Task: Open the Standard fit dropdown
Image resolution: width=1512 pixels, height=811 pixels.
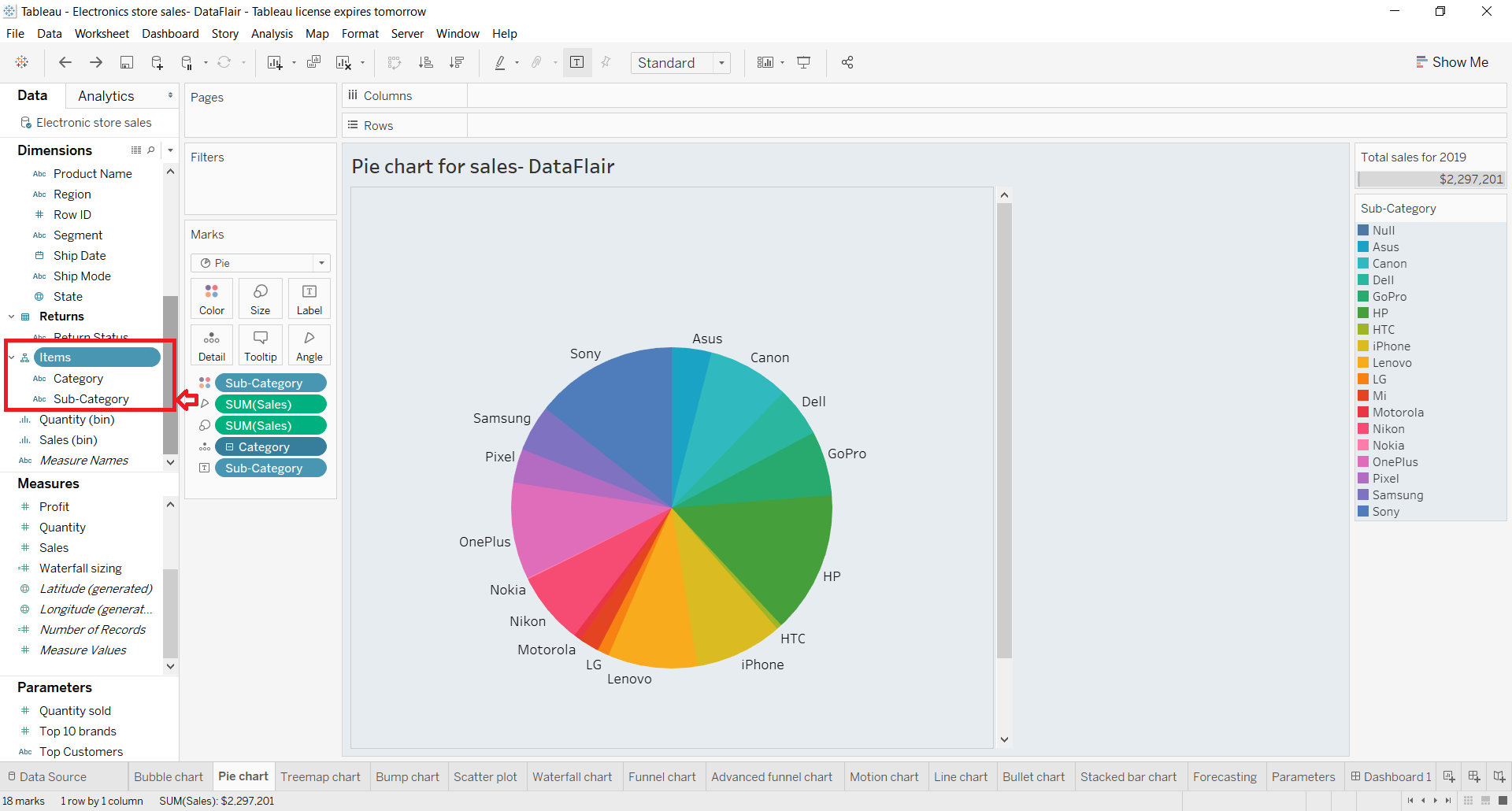Action: click(x=721, y=62)
